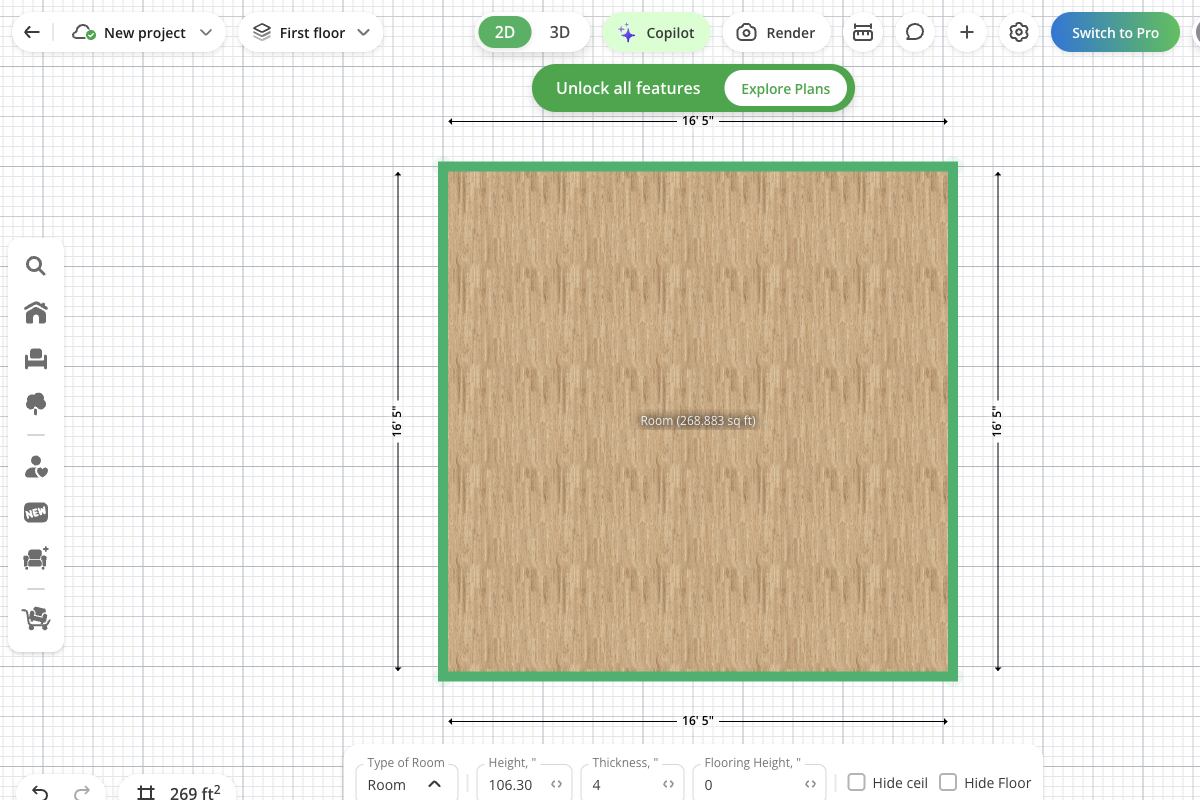The image size is (1200, 800).
Task: Click the top 16' 5" dimension label
Action: click(x=698, y=121)
